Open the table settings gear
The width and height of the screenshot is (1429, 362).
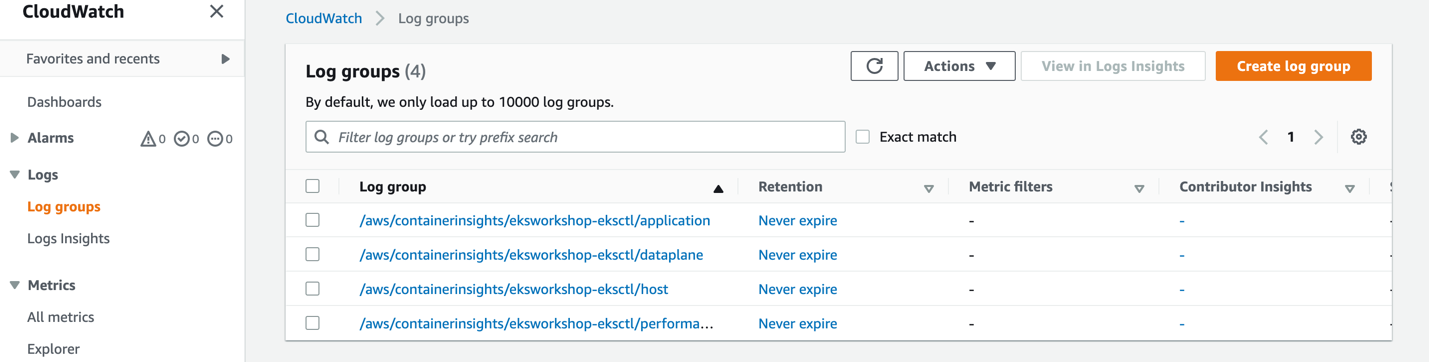click(1358, 137)
